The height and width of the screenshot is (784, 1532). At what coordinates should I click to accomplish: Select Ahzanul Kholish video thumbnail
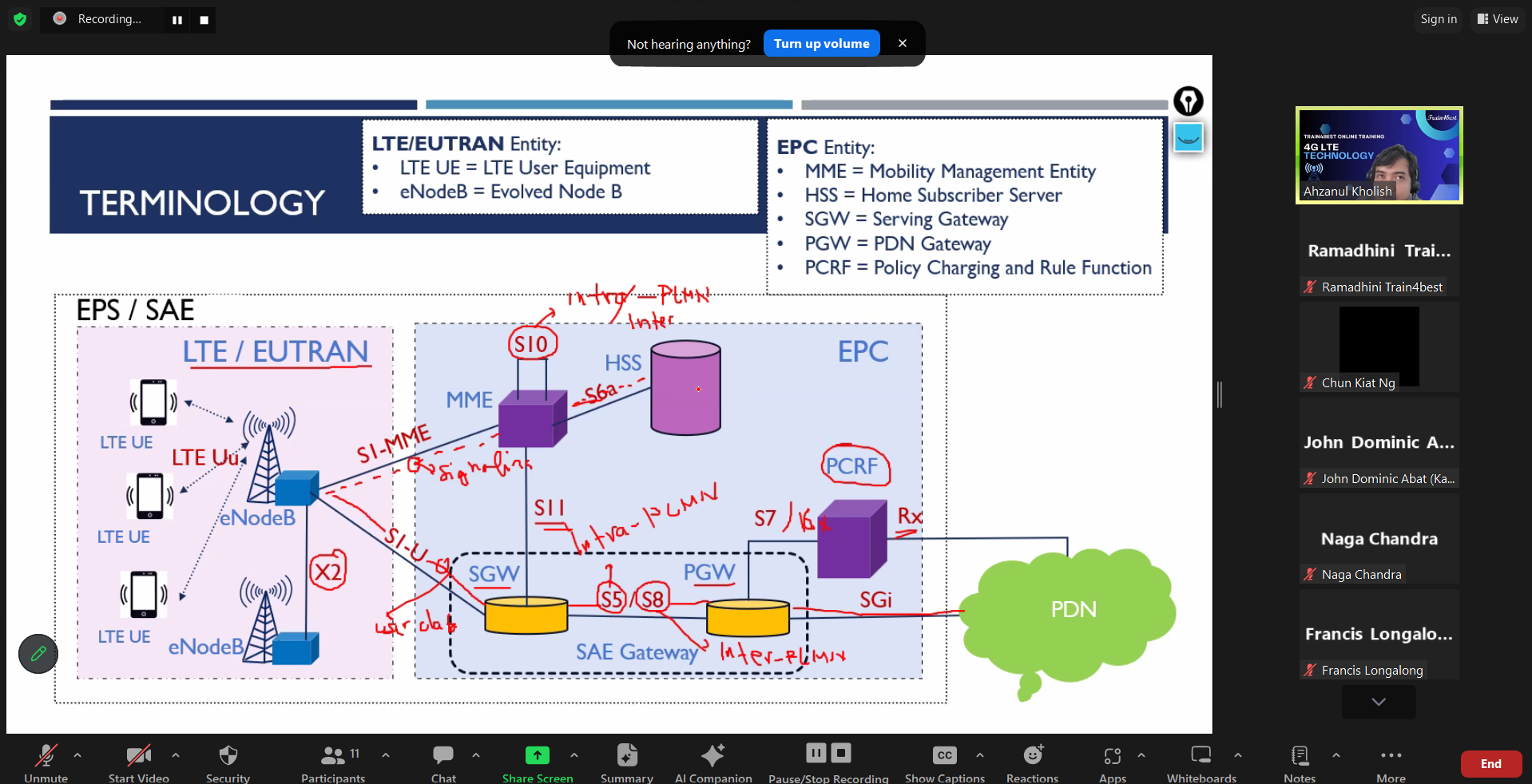click(x=1379, y=155)
